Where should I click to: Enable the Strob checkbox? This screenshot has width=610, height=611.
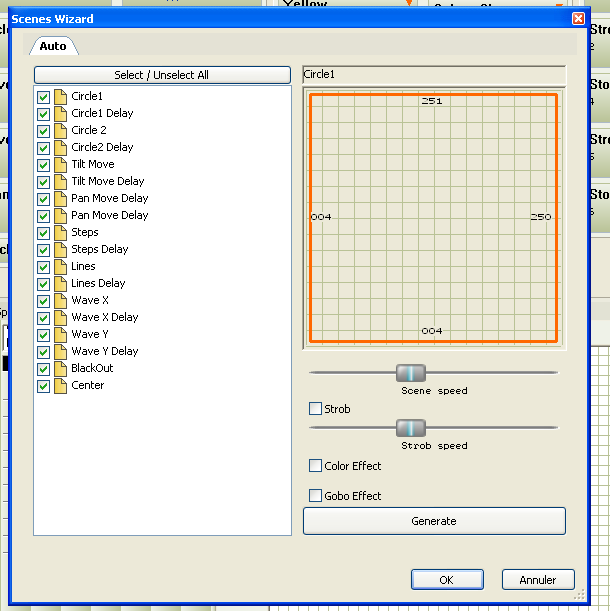coord(315,409)
